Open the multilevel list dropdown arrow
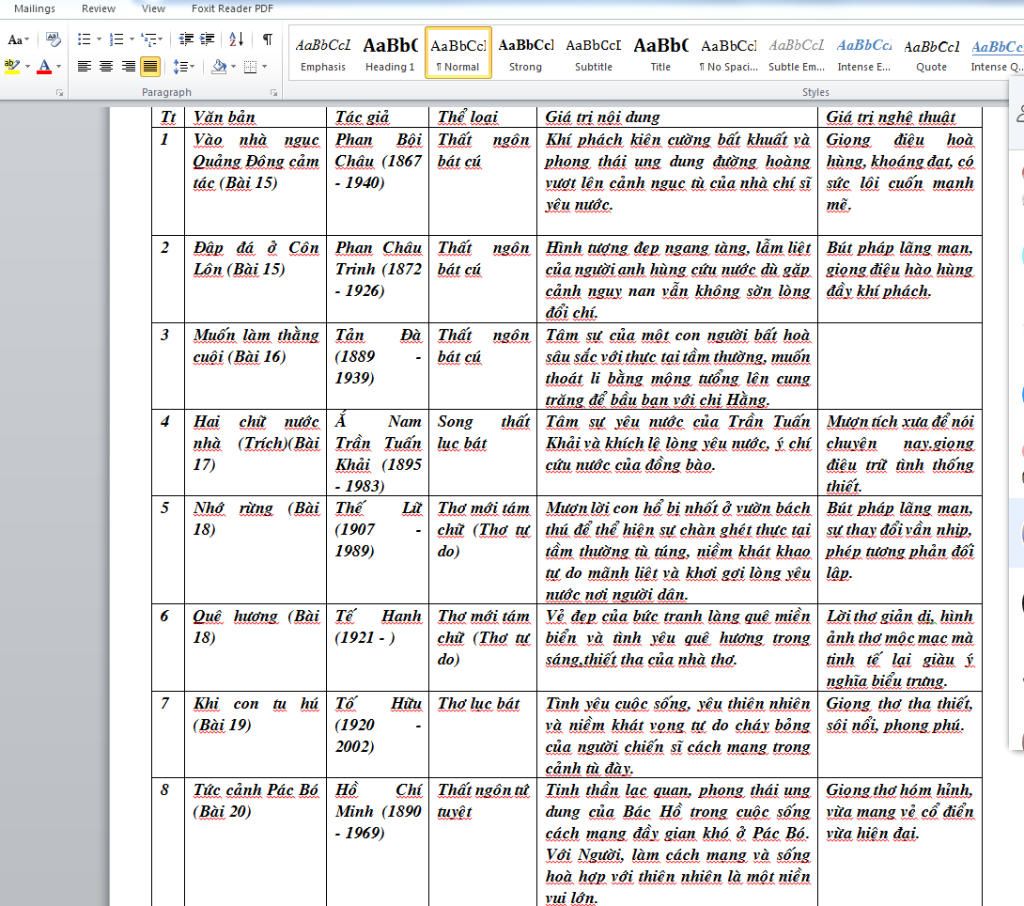1024x906 pixels. 161,40
